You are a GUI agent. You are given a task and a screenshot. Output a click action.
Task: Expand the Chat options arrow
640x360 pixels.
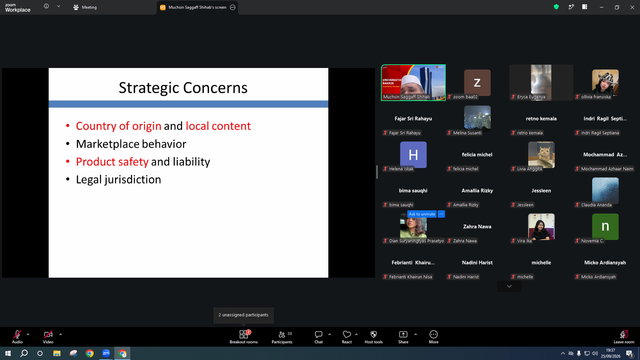pyautogui.click(x=329, y=334)
